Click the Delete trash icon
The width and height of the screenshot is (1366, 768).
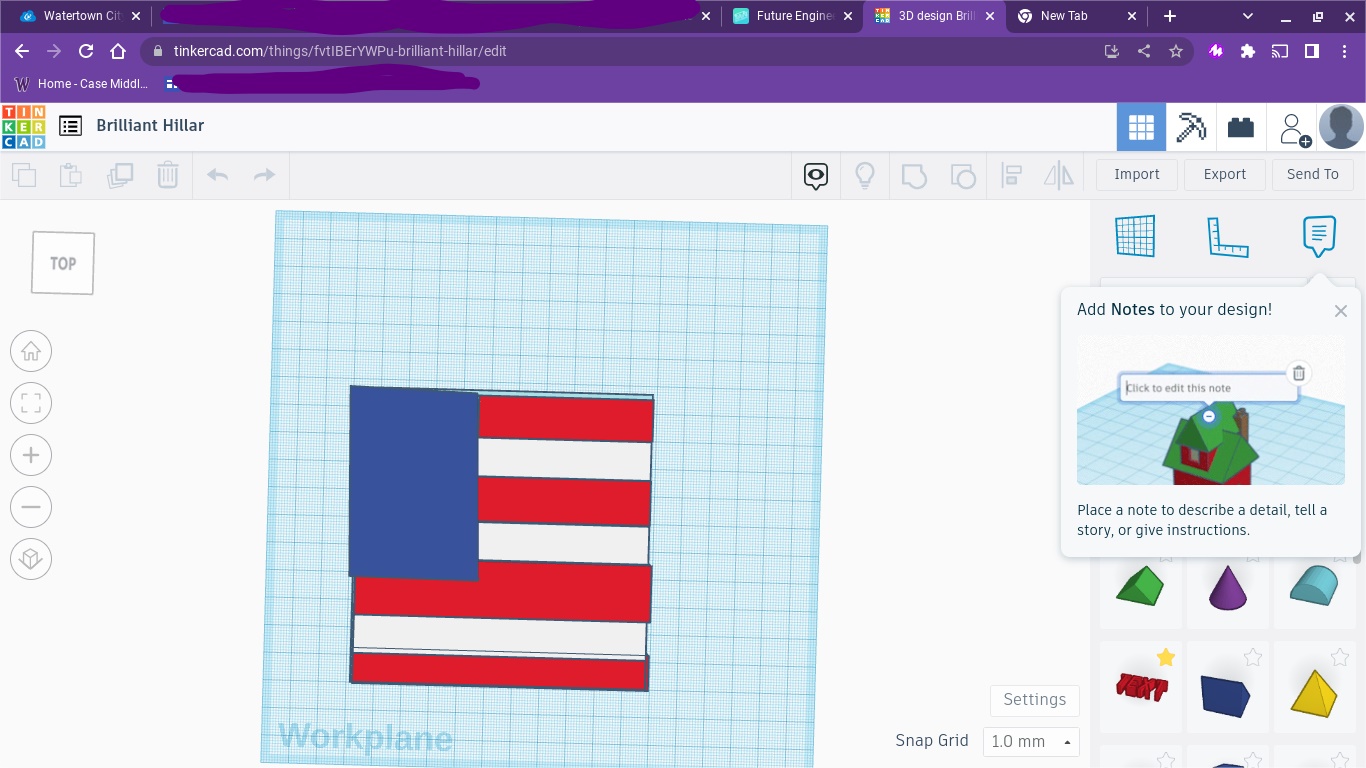(x=168, y=175)
